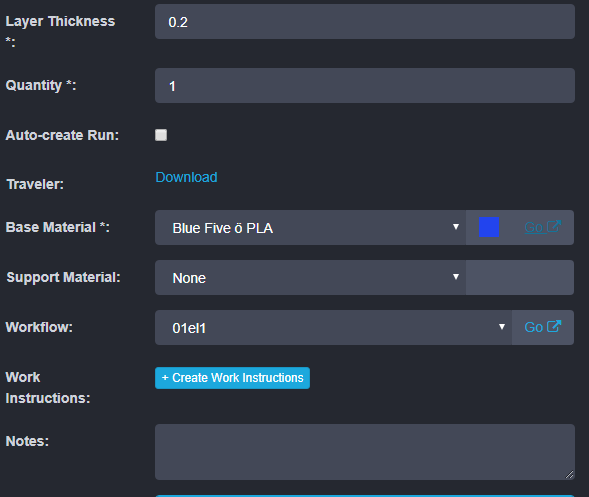The width and height of the screenshot is (589, 497).
Task: Click inside the Notes text area
Action: (365, 452)
